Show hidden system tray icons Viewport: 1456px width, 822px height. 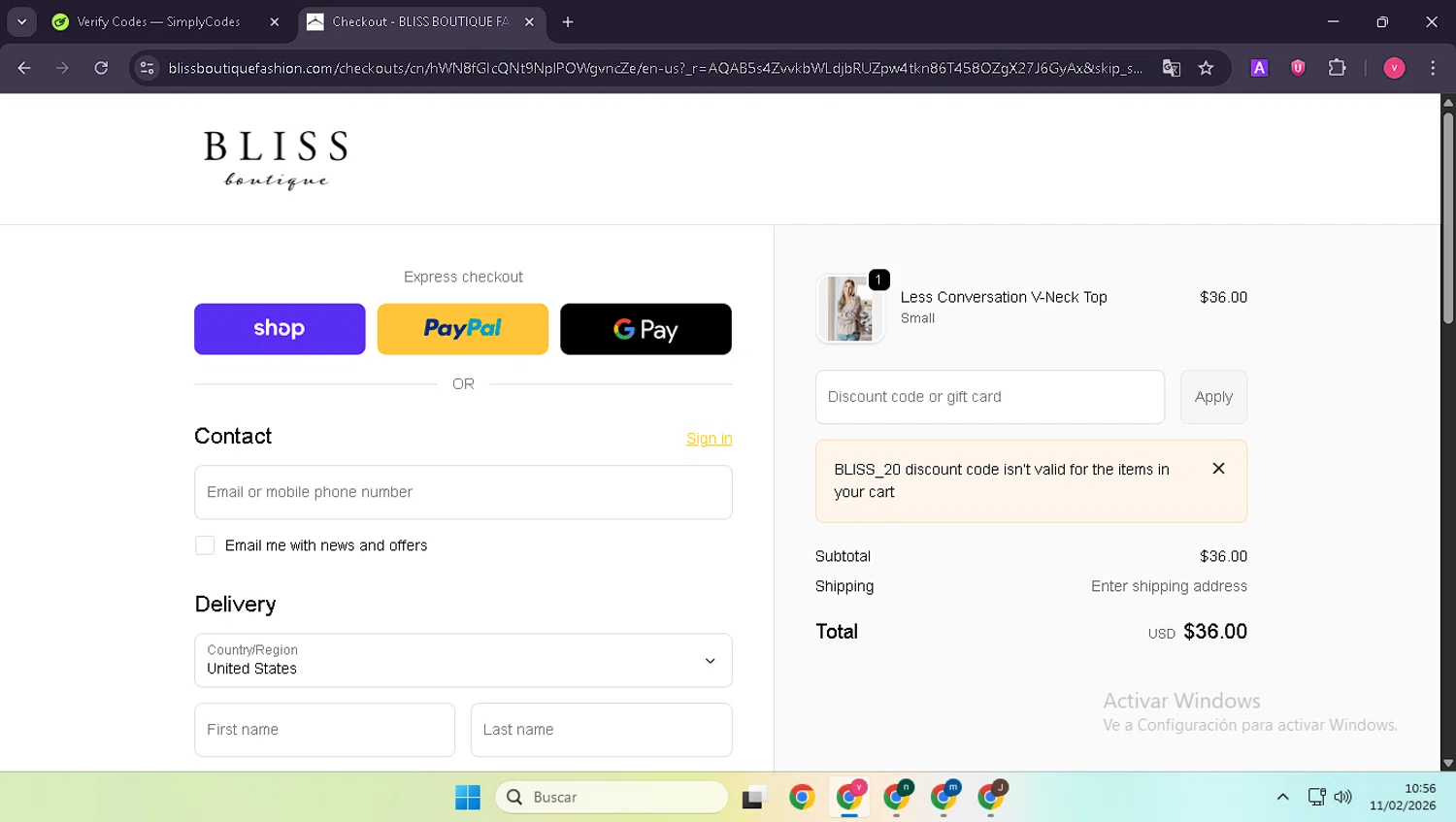[x=1282, y=797]
